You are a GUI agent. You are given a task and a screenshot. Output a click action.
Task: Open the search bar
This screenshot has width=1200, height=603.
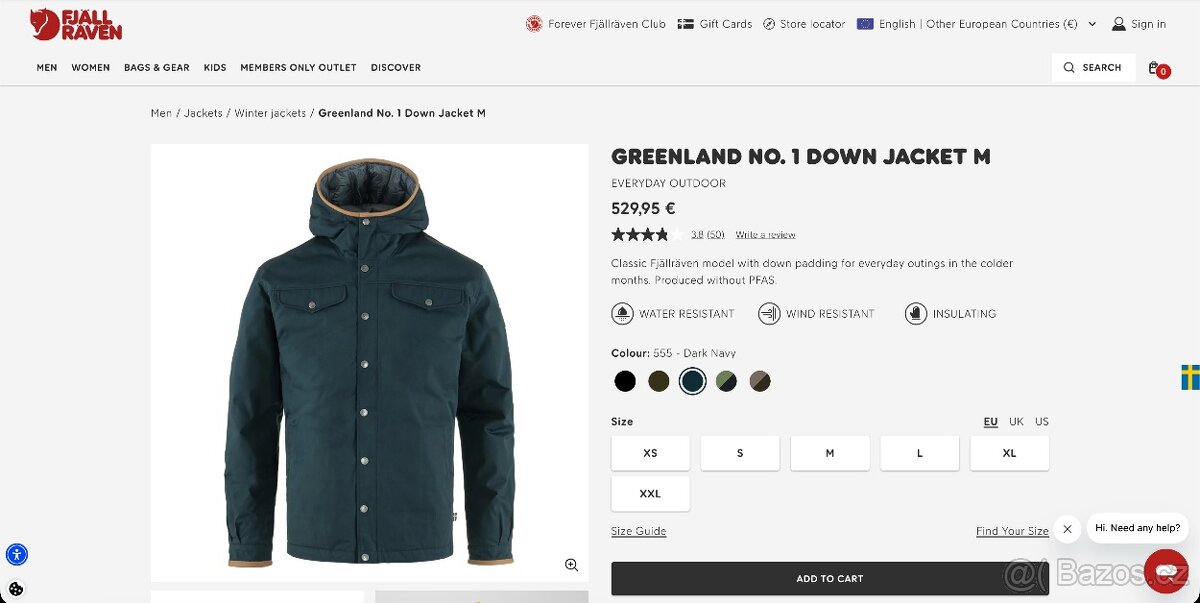tap(1093, 67)
